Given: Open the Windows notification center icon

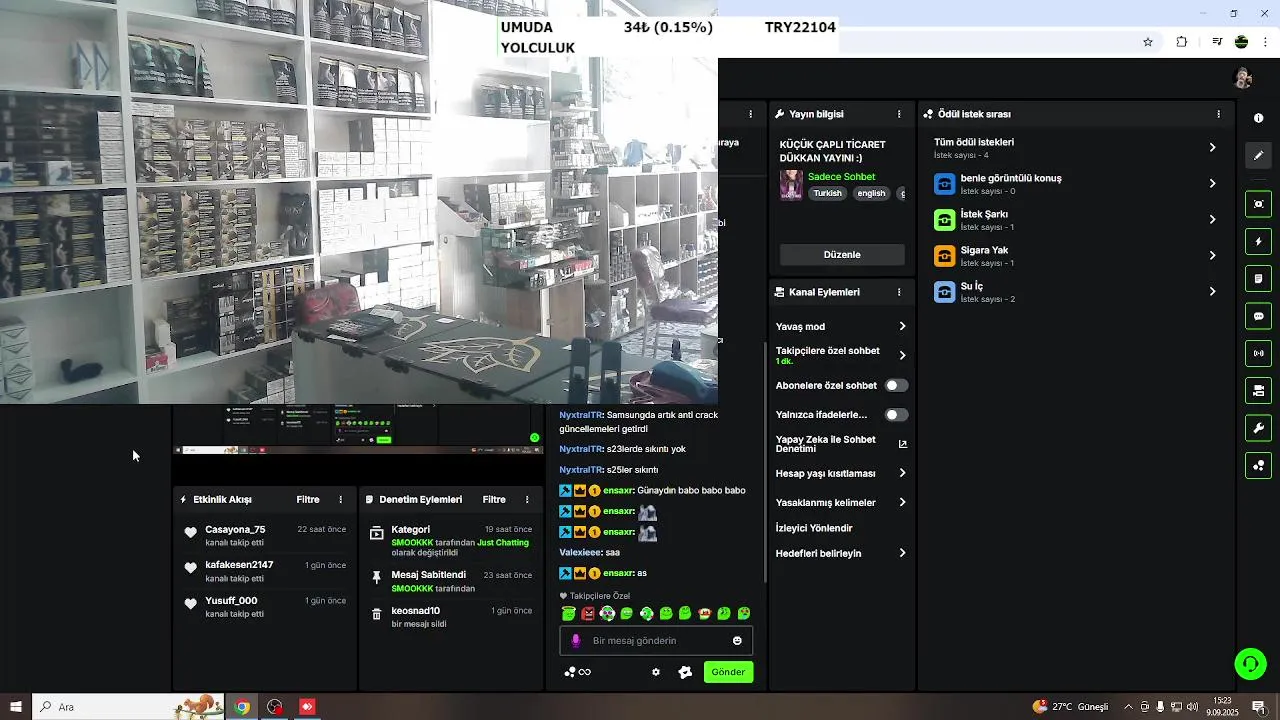Looking at the screenshot, I should pos(1258,707).
